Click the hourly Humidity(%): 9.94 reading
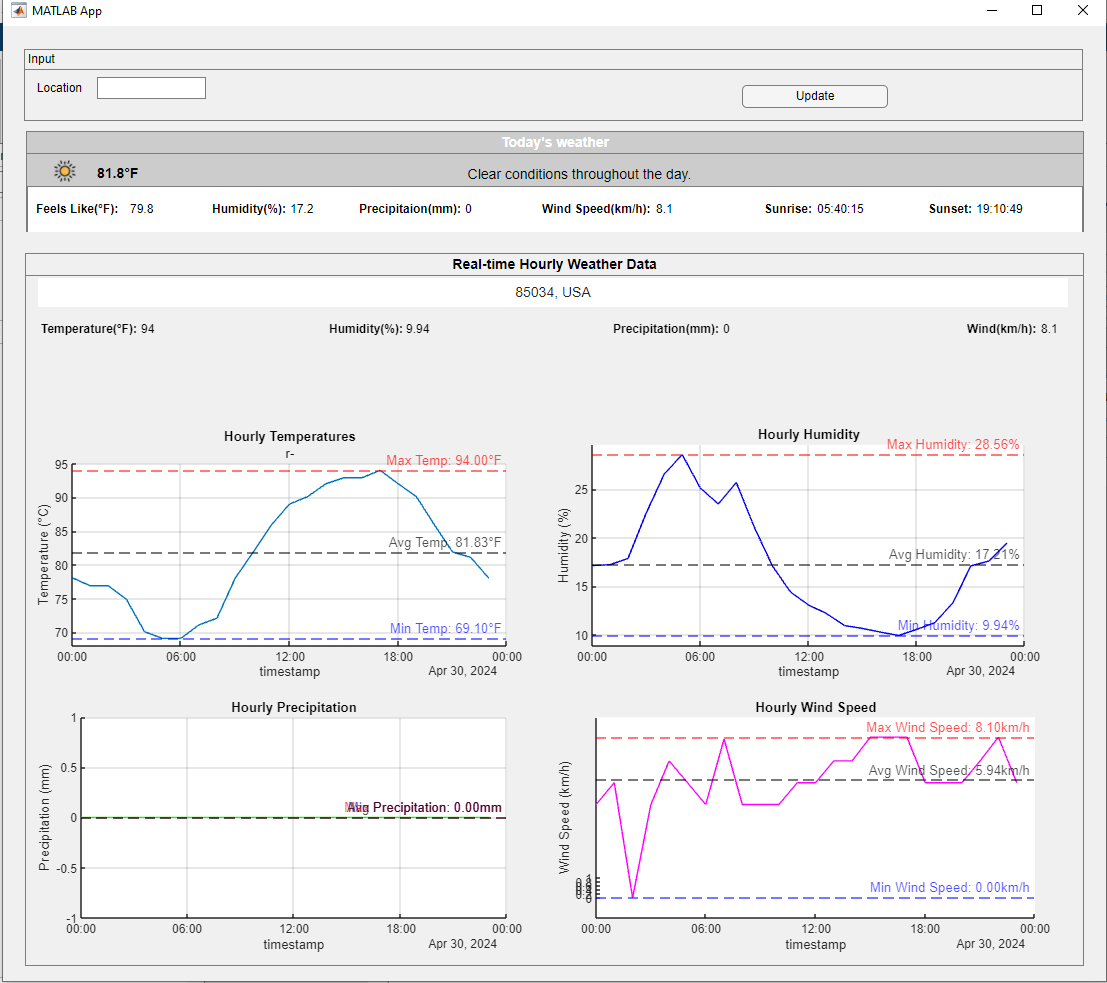1107x983 pixels. (379, 329)
